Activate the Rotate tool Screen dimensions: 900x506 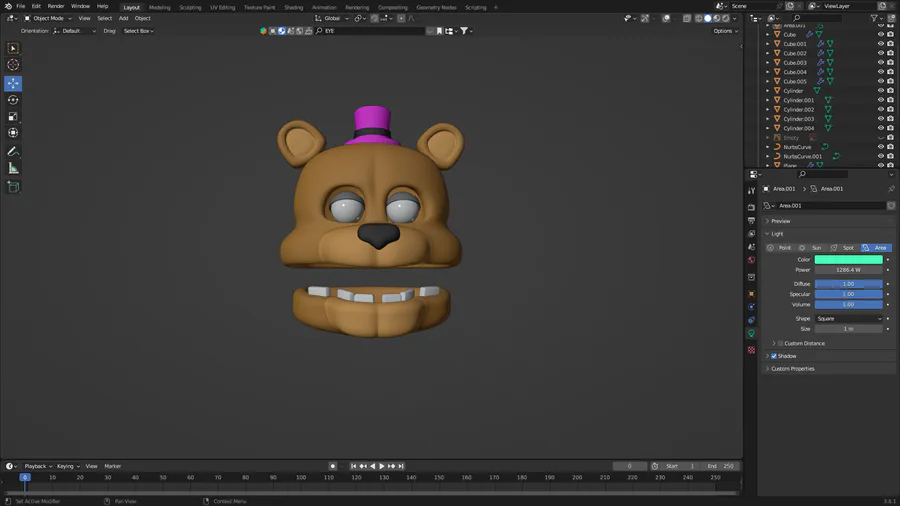(13, 100)
